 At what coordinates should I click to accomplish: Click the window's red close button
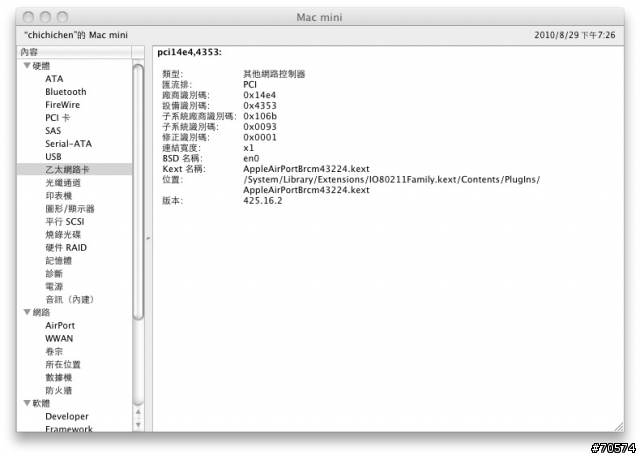coord(28,17)
